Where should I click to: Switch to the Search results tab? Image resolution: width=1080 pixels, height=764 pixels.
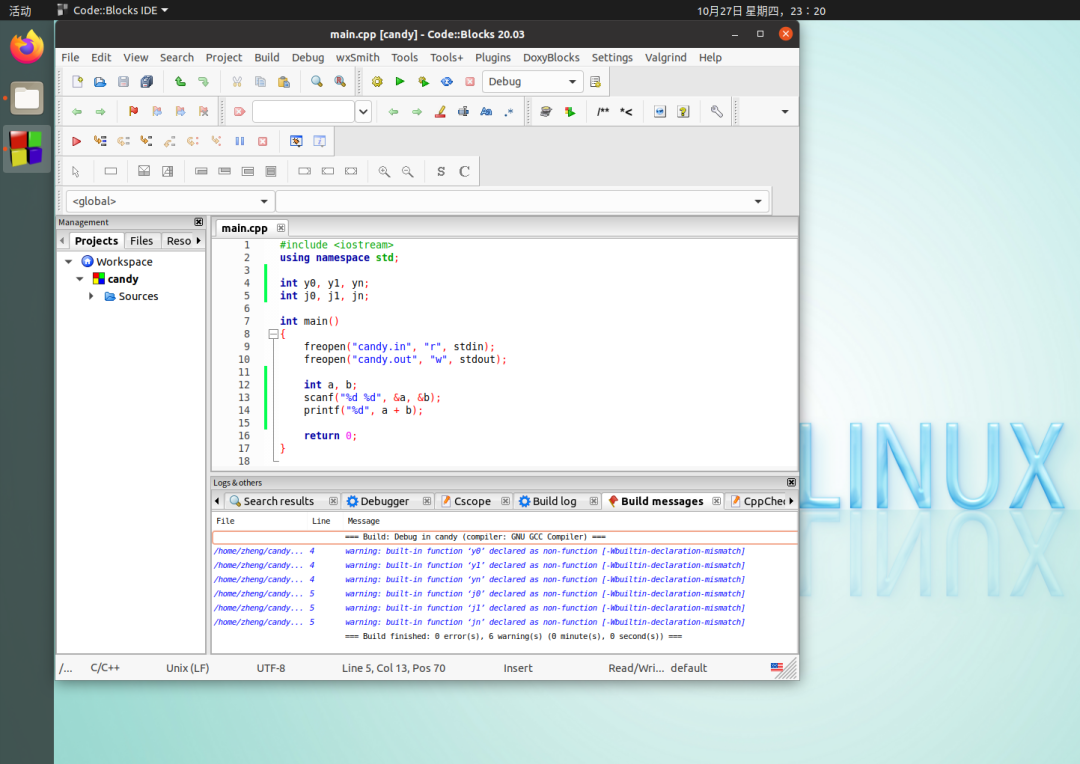(278, 501)
